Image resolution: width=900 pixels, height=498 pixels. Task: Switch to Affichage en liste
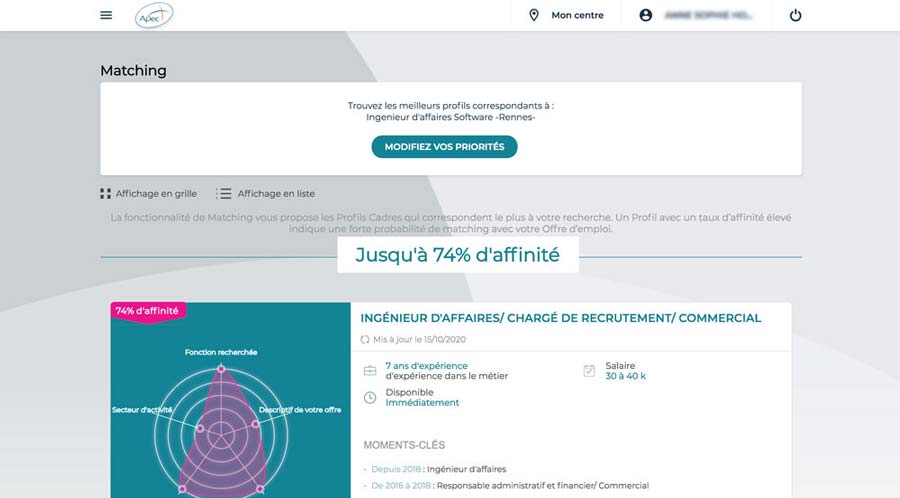276,194
